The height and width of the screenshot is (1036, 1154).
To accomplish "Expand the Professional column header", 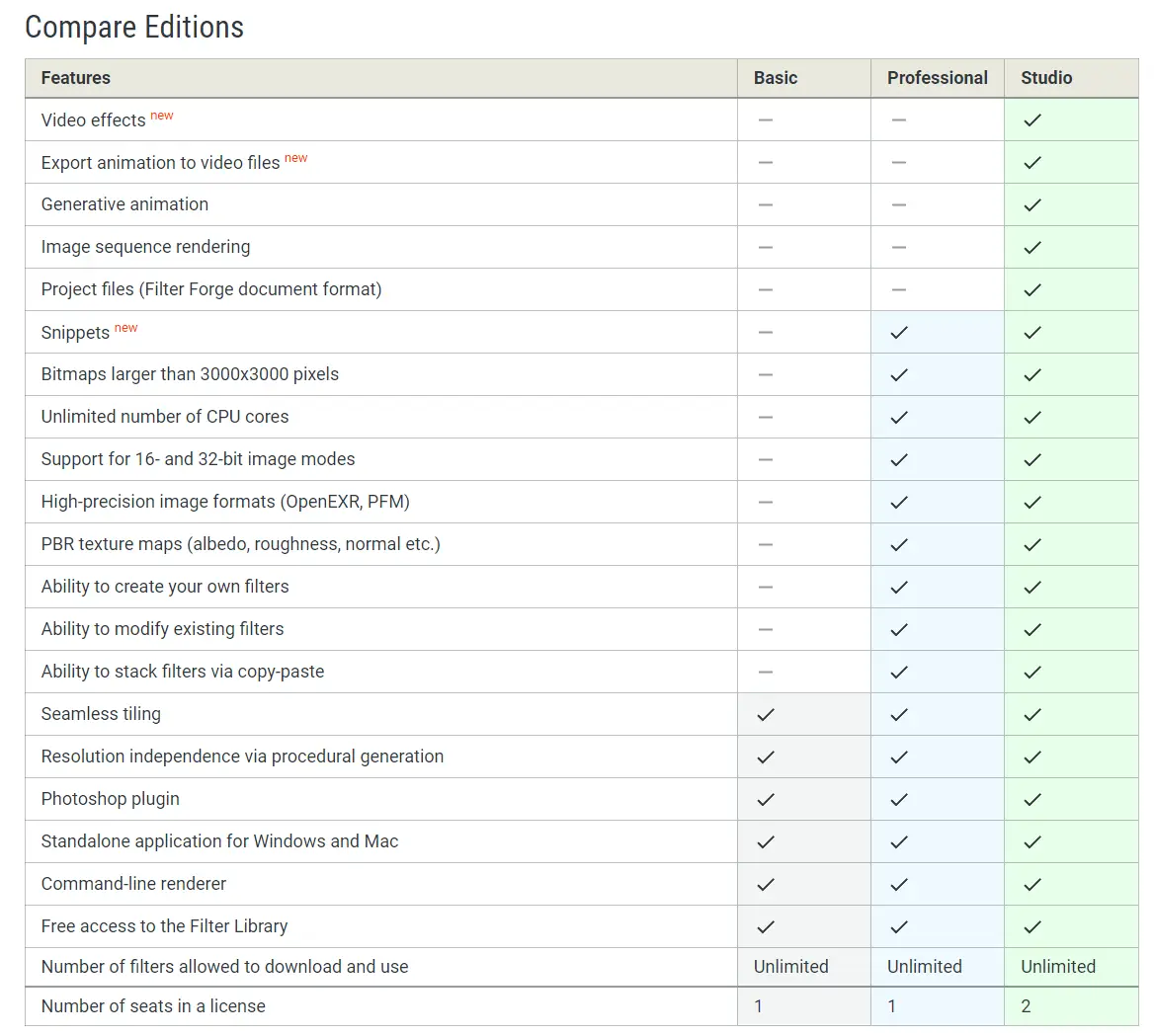I will (x=937, y=77).
